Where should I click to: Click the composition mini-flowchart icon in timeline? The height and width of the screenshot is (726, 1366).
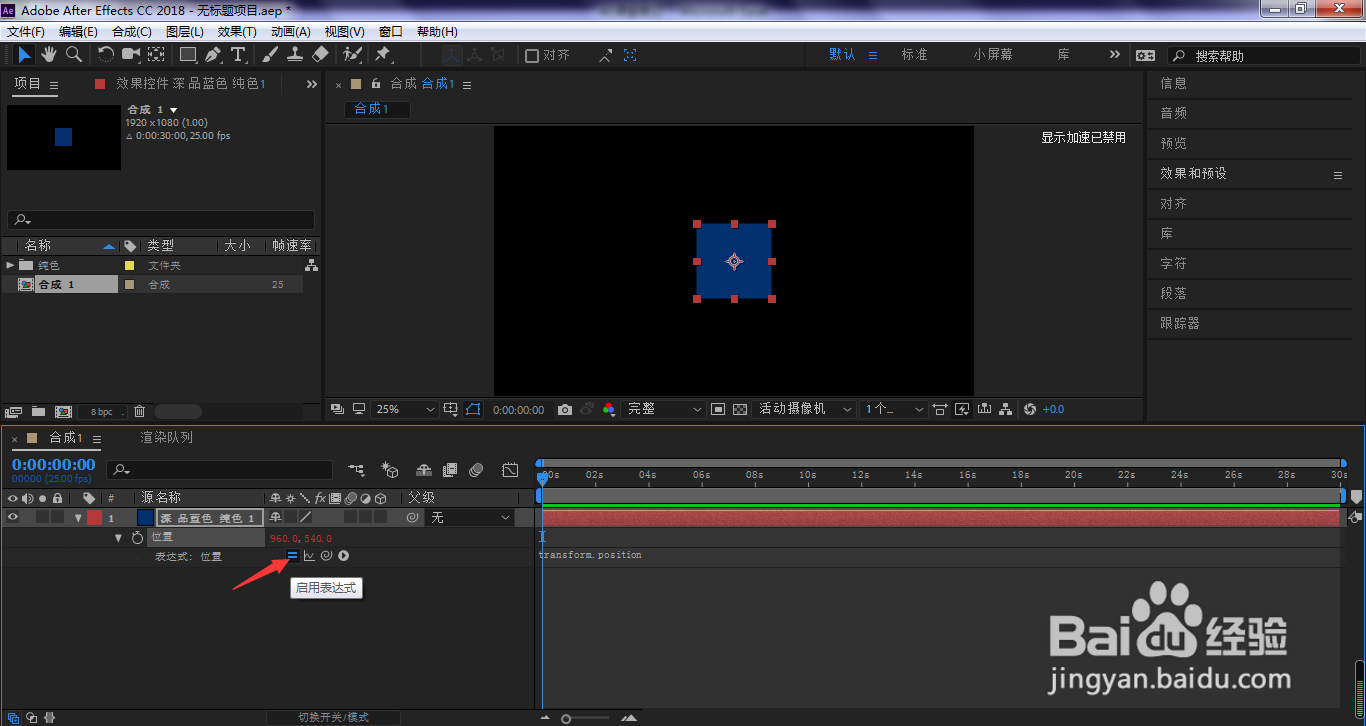pos(357,469)
